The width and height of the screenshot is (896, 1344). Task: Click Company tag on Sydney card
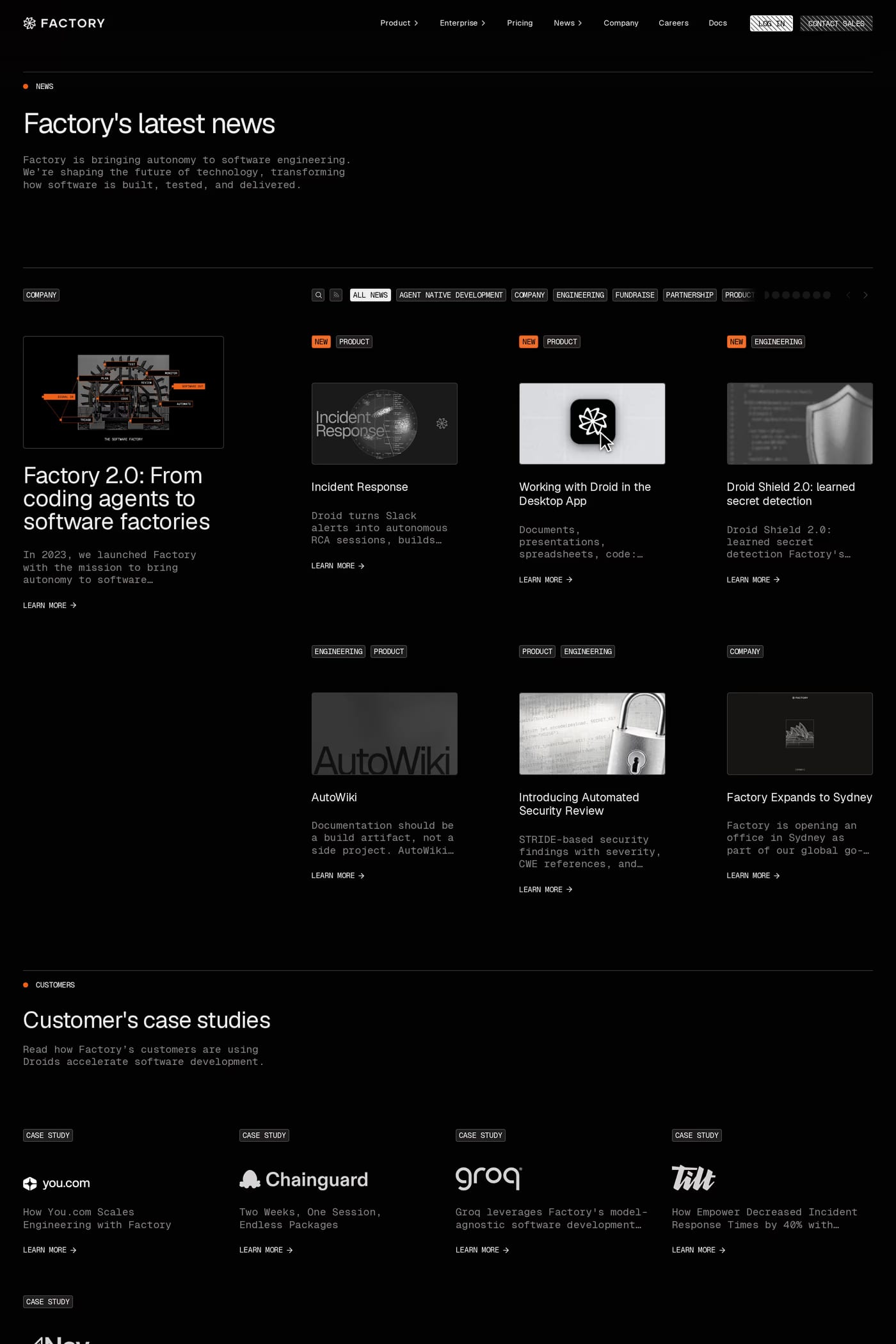pyautogui.click(x=745, y=652)
